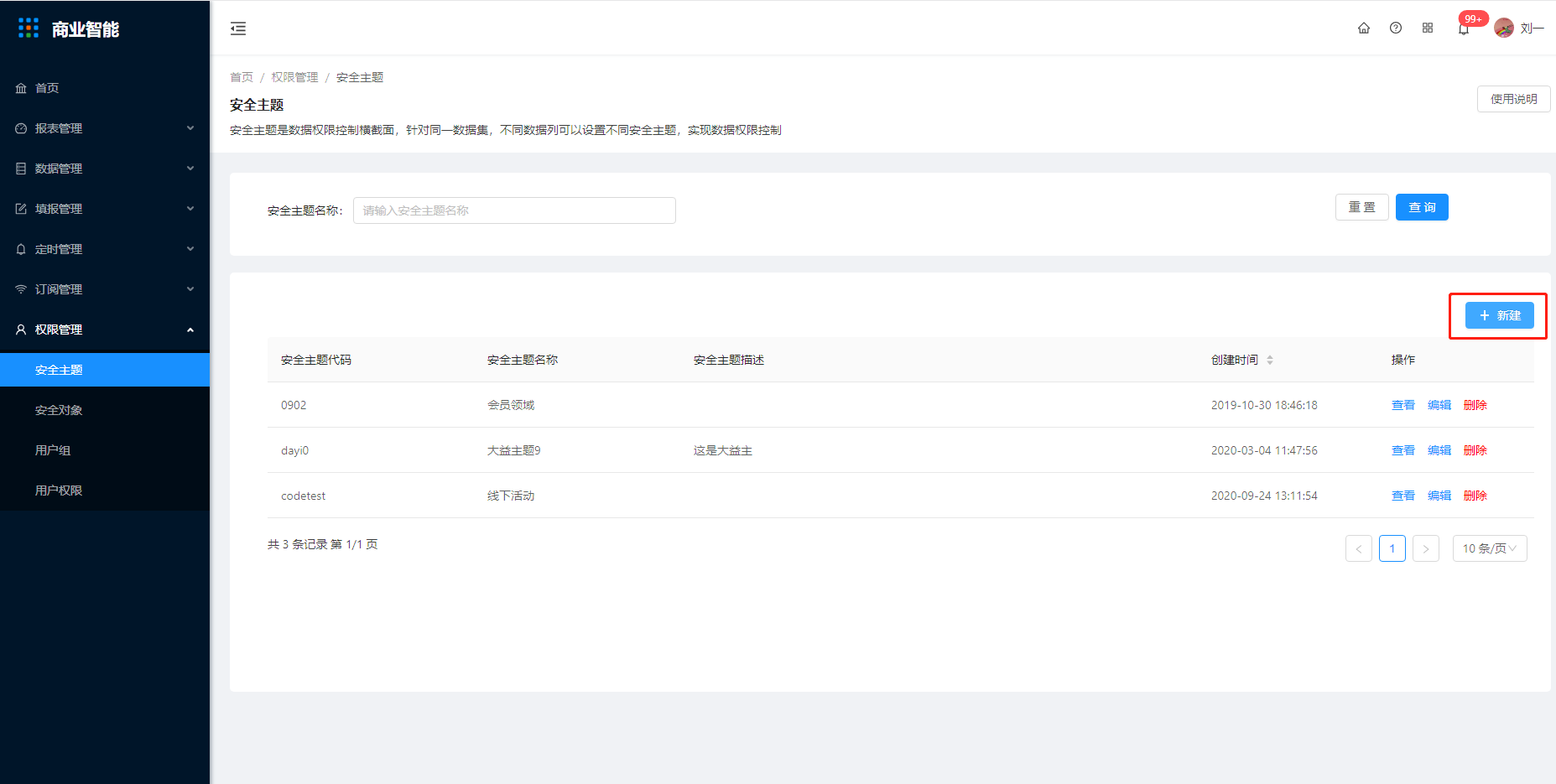Click the 商业智能 logo grid icon
The width and height of the screenshot is (1556, 784).
29,29
